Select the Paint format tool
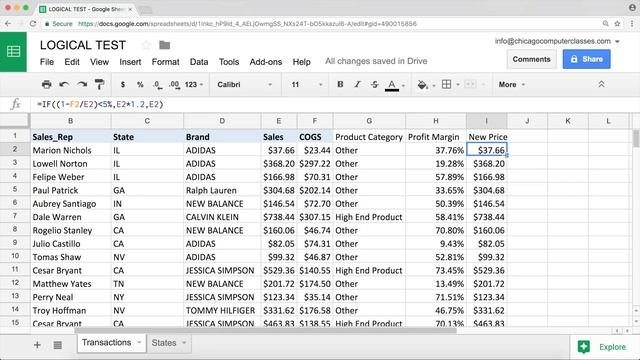This screenshot has width=640, height=360. click(99, 84)
